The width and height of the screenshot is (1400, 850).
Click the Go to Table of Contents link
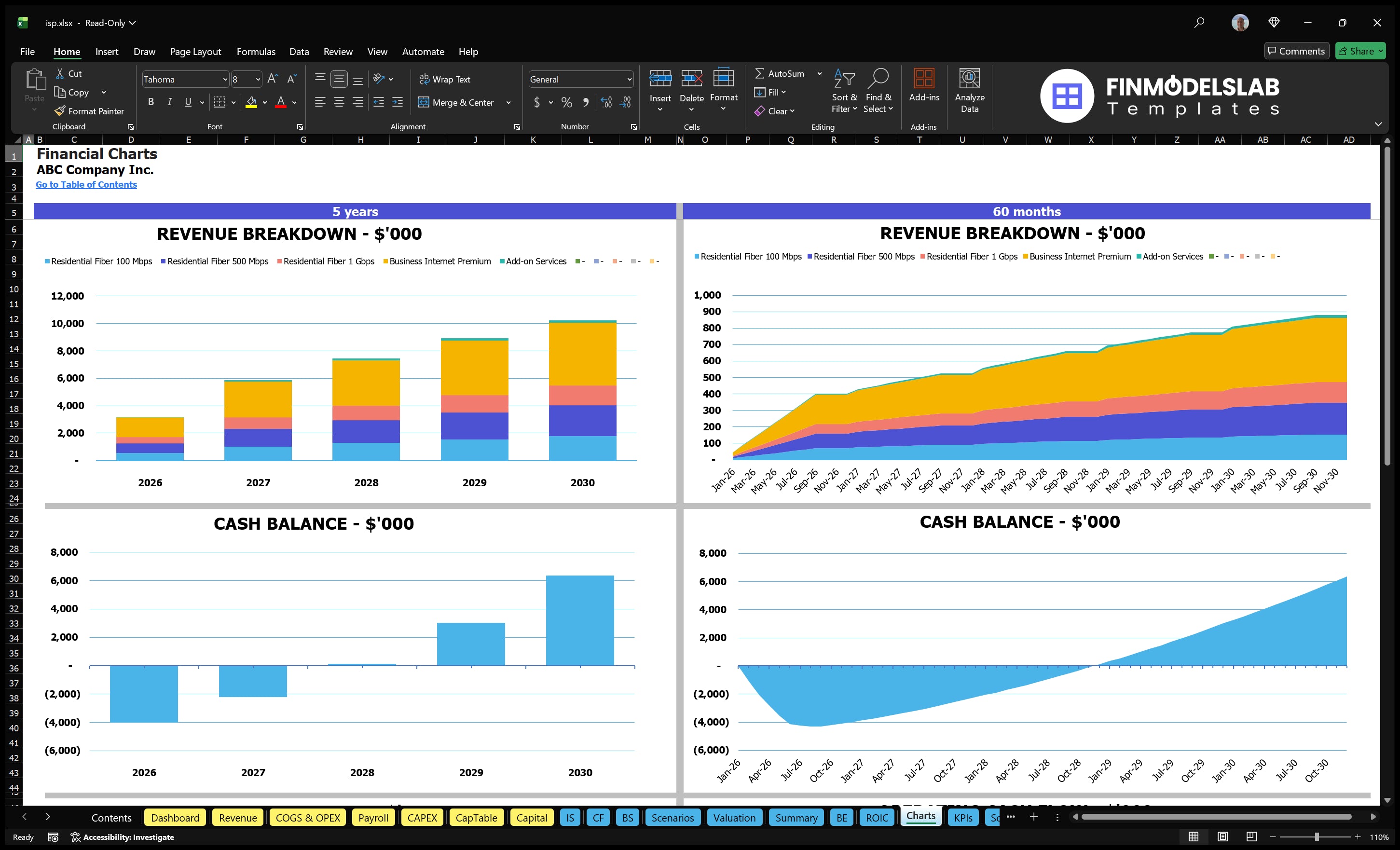tap(86, 184)
